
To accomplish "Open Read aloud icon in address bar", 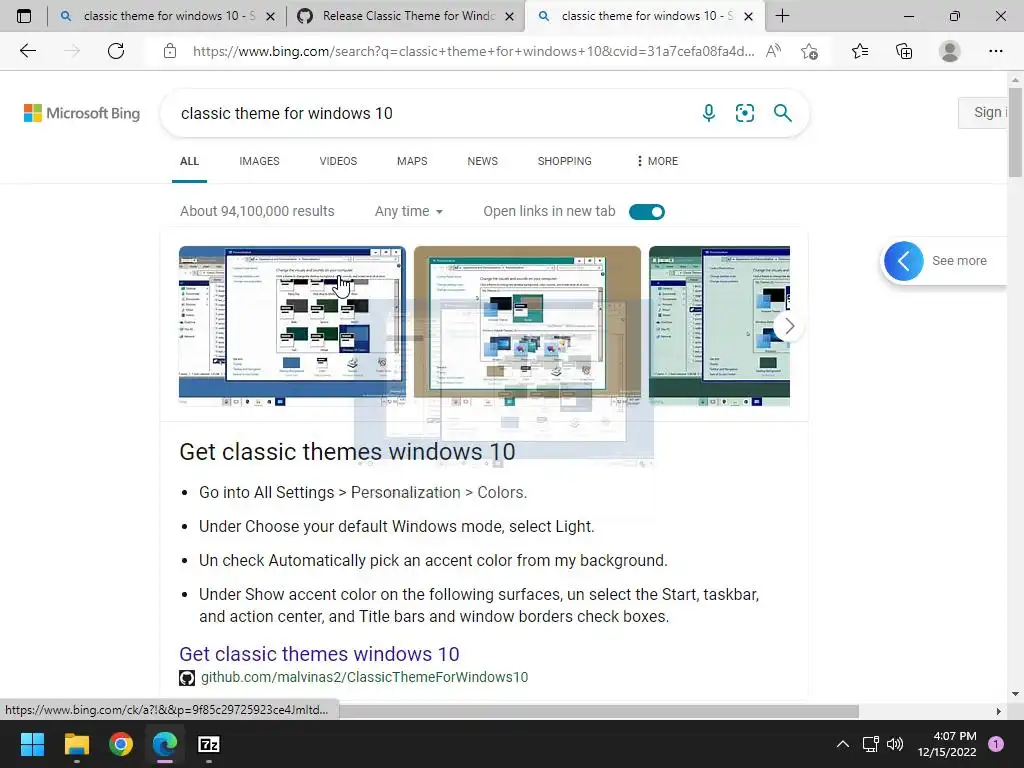I will pos(773,51).
